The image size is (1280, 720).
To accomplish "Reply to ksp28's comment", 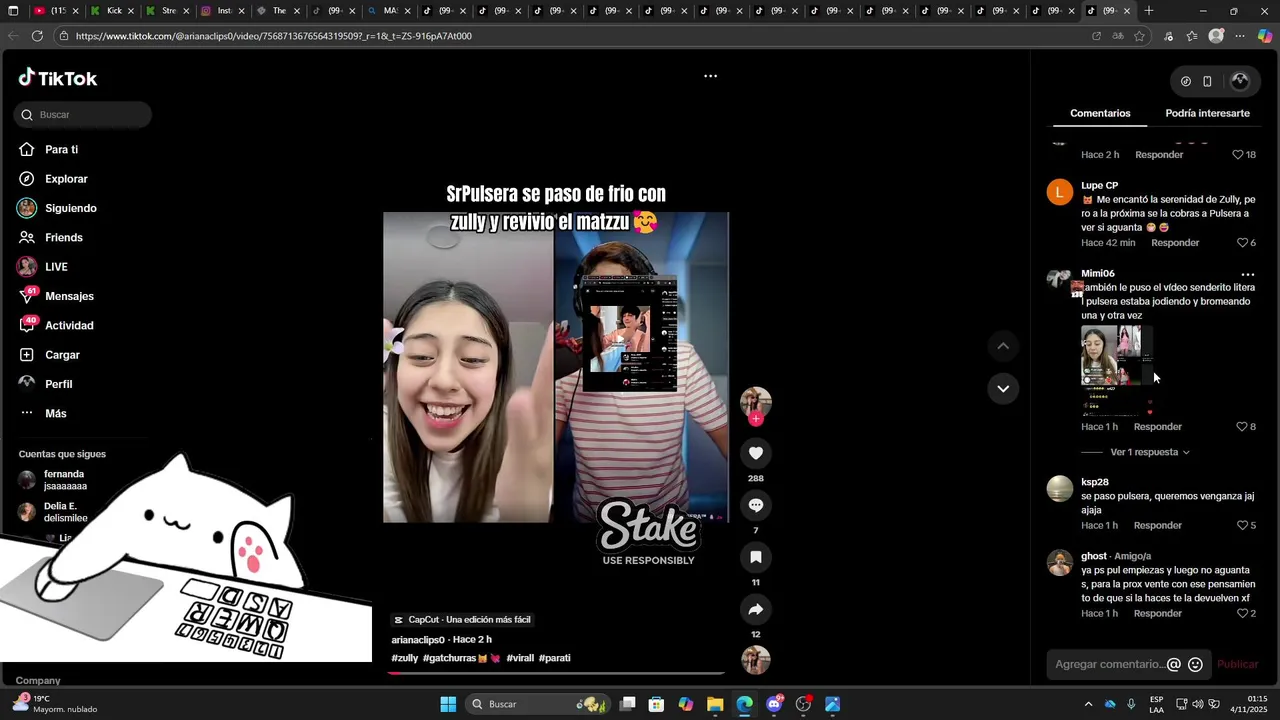I will 1158,526.
